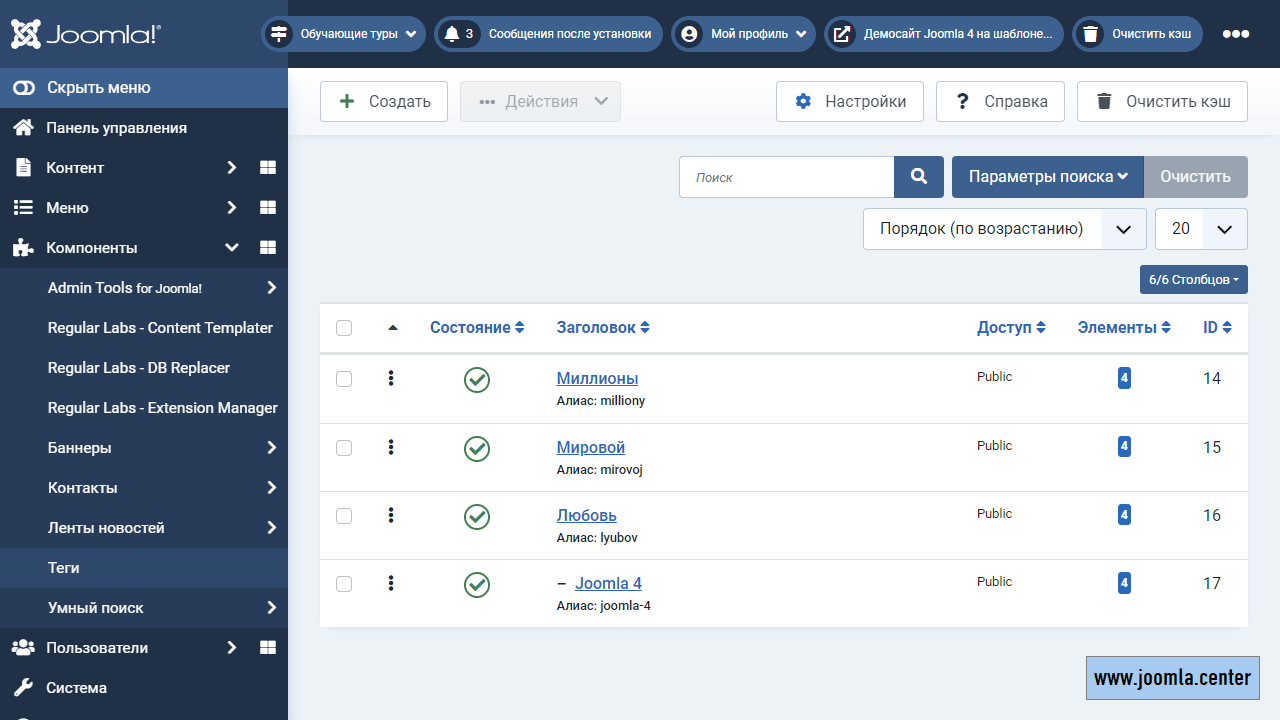Click inside the Поиск input field
This screenshot has width=1280, height=720.
pos(785,176)
